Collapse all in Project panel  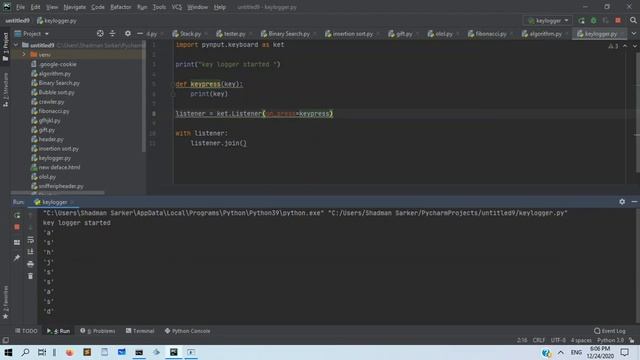coord(112,33)
